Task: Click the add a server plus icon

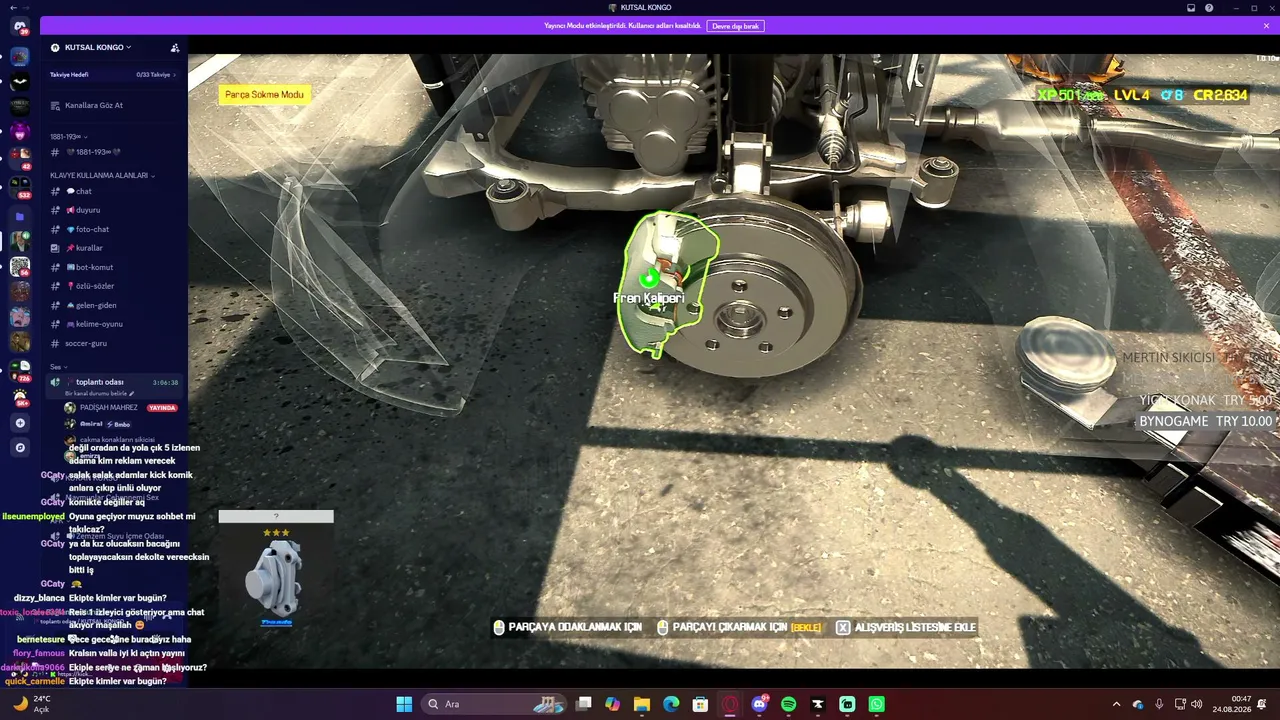Action: [x=20, y=423]
